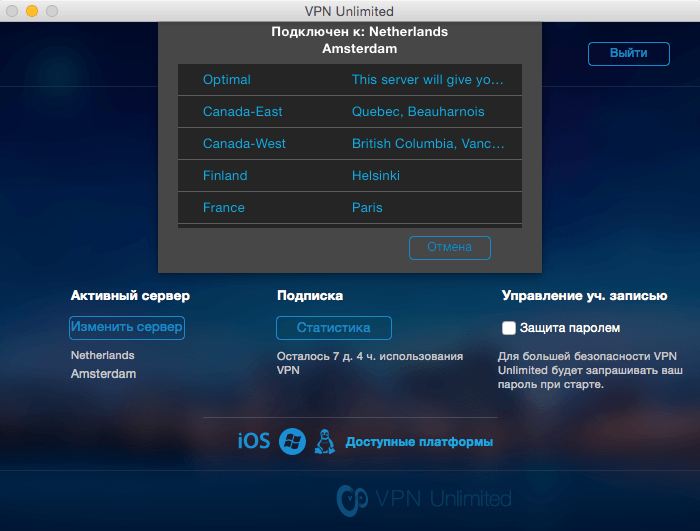Minimize the VPN Unlimited window
Image resolution: width=700 pixels, height=531 pixels.
(x=32, y=11)
